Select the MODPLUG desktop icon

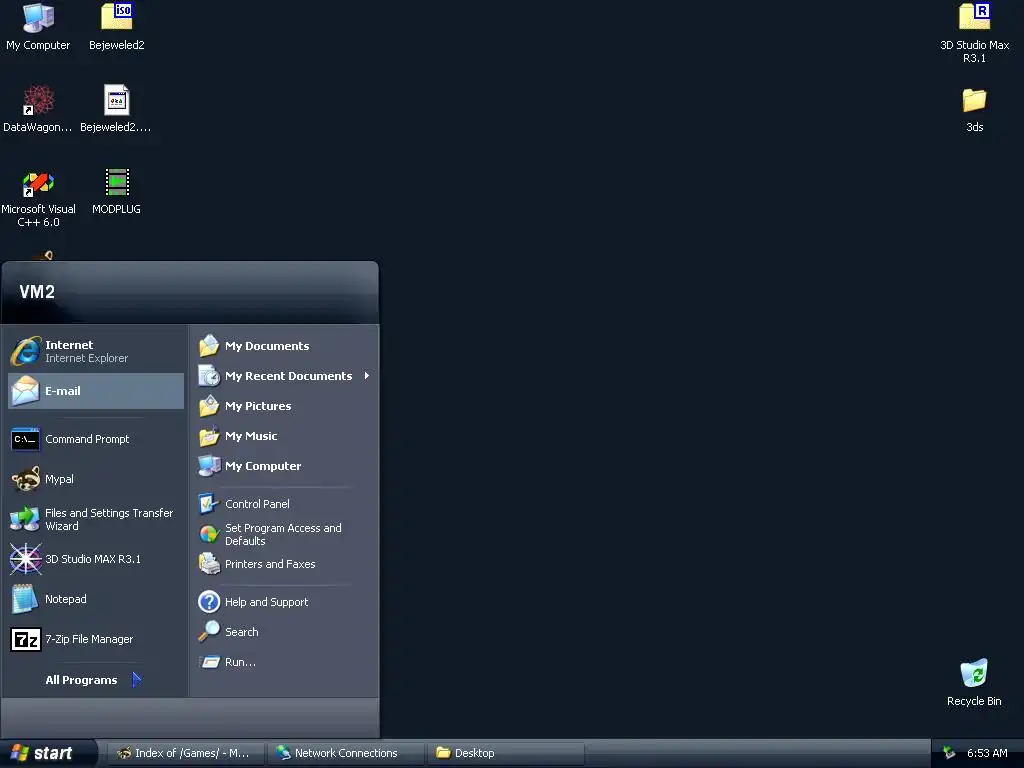click(116, 191)
